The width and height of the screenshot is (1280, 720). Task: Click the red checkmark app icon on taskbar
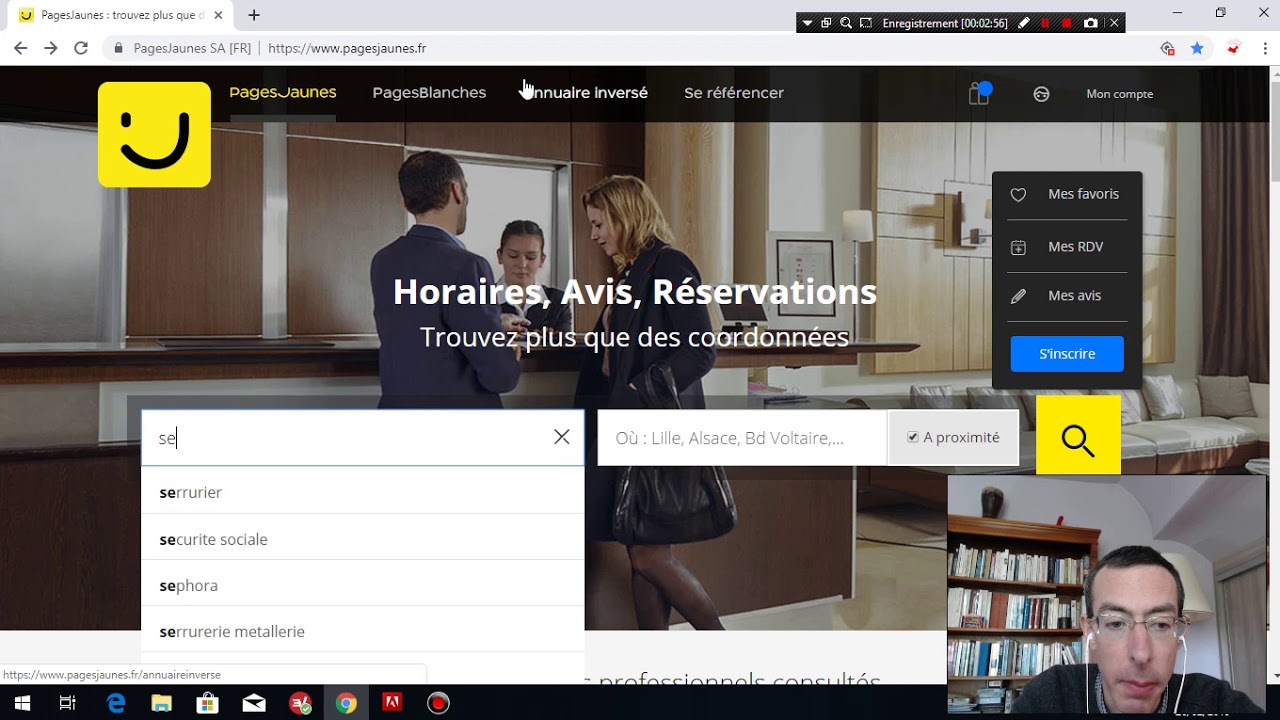tap(300, 703)
